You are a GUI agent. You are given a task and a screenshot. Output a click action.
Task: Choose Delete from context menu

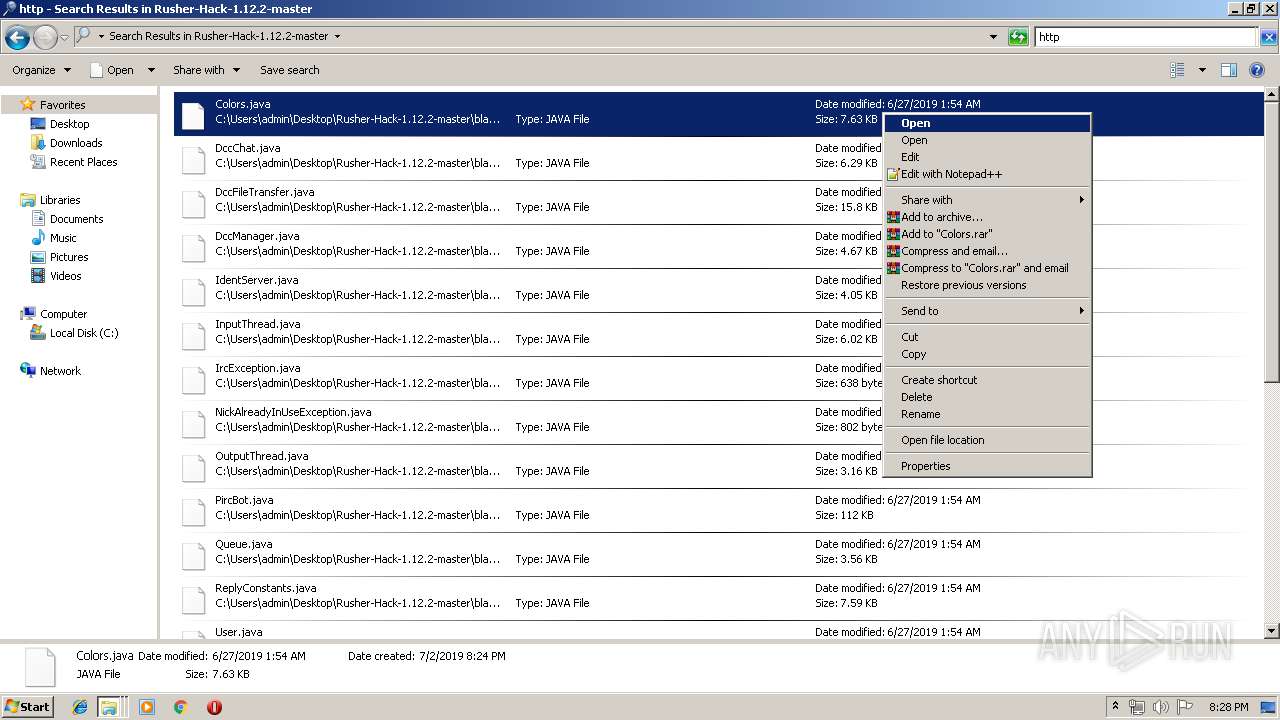(x=987, y=397)
